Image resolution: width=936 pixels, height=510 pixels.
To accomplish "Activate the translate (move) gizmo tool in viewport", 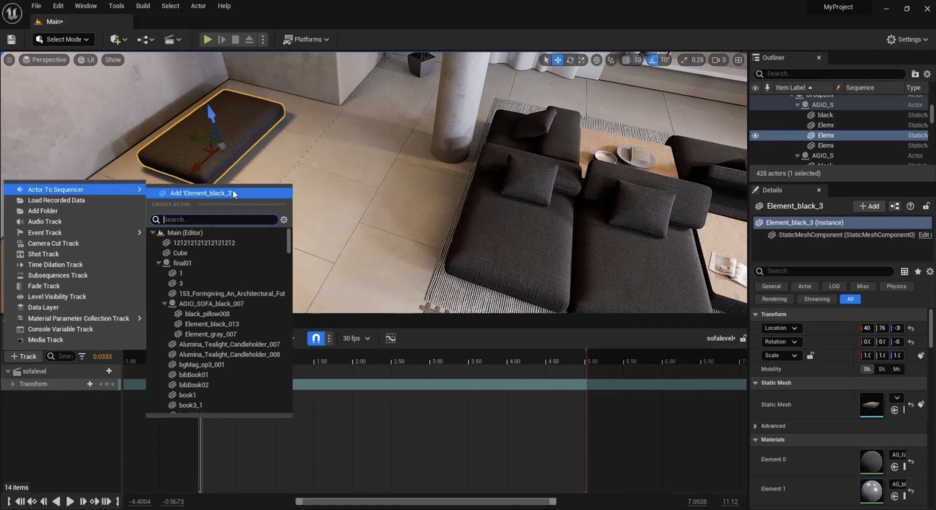I will click(558, 60).
